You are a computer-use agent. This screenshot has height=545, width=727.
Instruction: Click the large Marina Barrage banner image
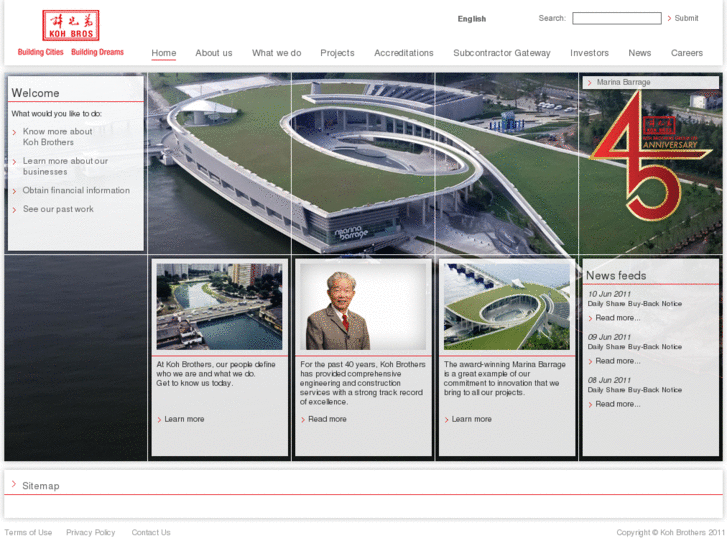(x=363, y=162)
